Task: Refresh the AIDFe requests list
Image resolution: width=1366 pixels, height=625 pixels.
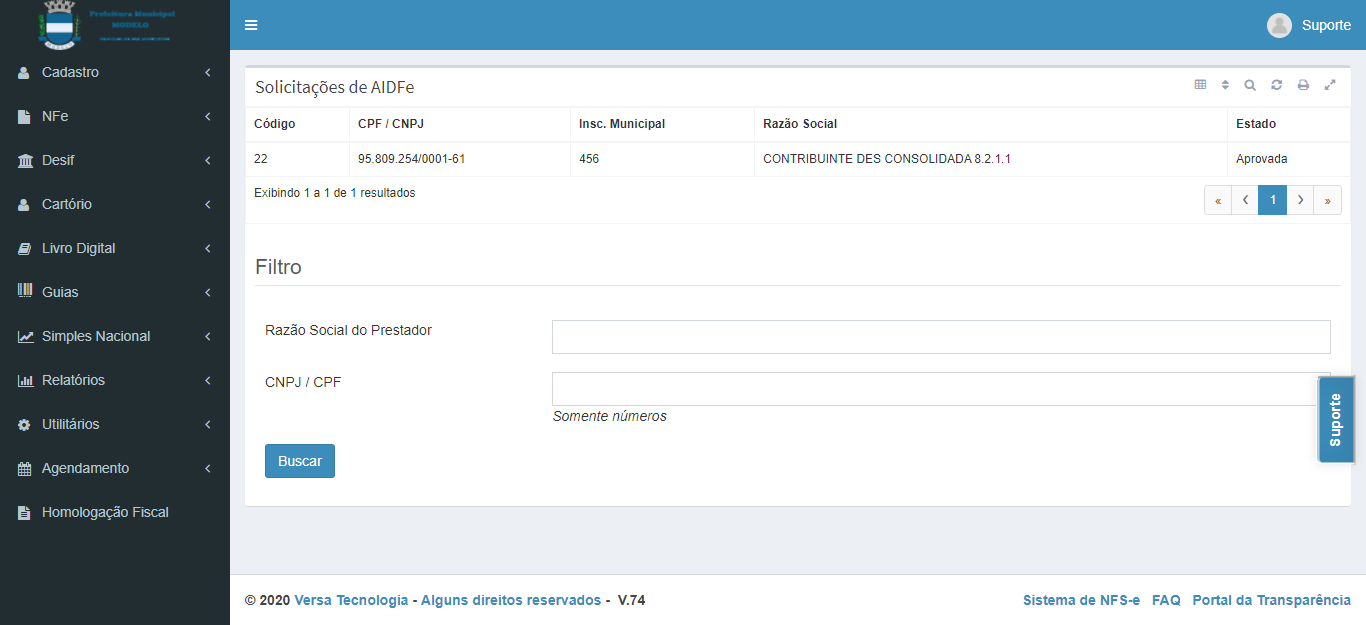Action: click(x=1277, y=85)
